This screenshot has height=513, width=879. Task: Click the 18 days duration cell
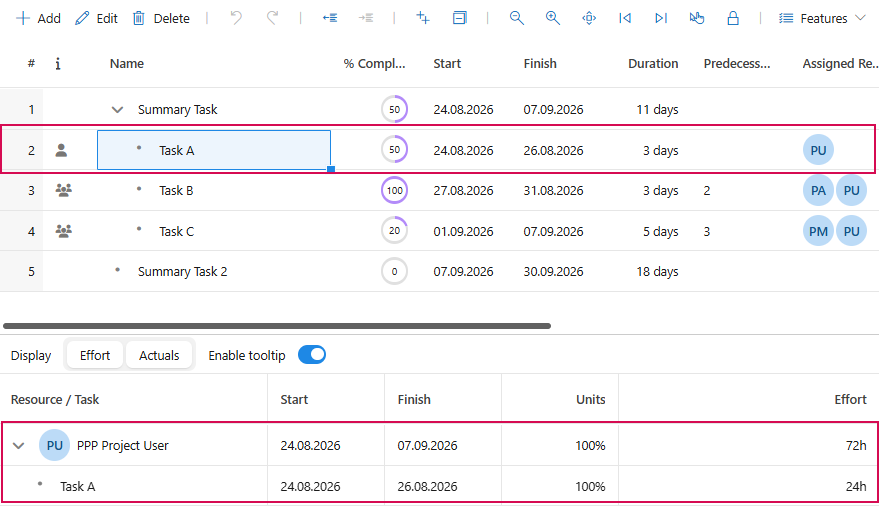pyautogui.click(x=657, y=272)
